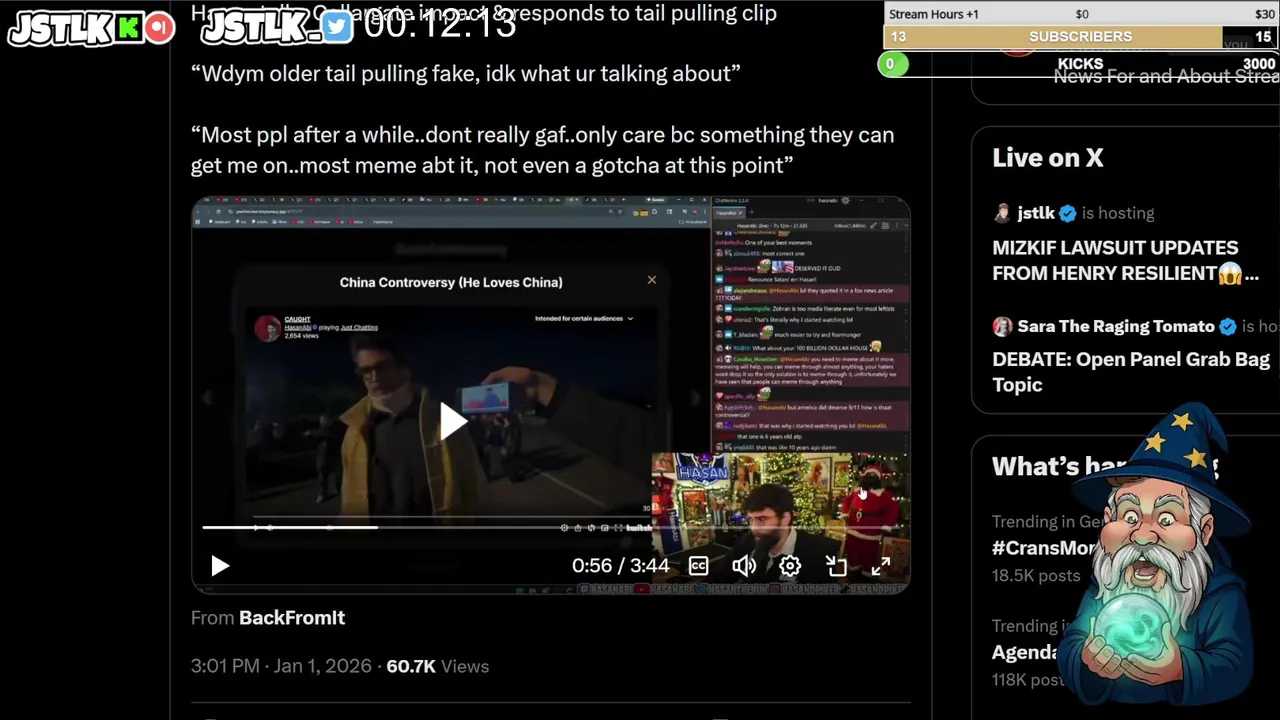Image resolution: width=1280 pixels, height=720 pixels.
Task: Enable picture-in-picture mode icon
Action: pos(836,566)
